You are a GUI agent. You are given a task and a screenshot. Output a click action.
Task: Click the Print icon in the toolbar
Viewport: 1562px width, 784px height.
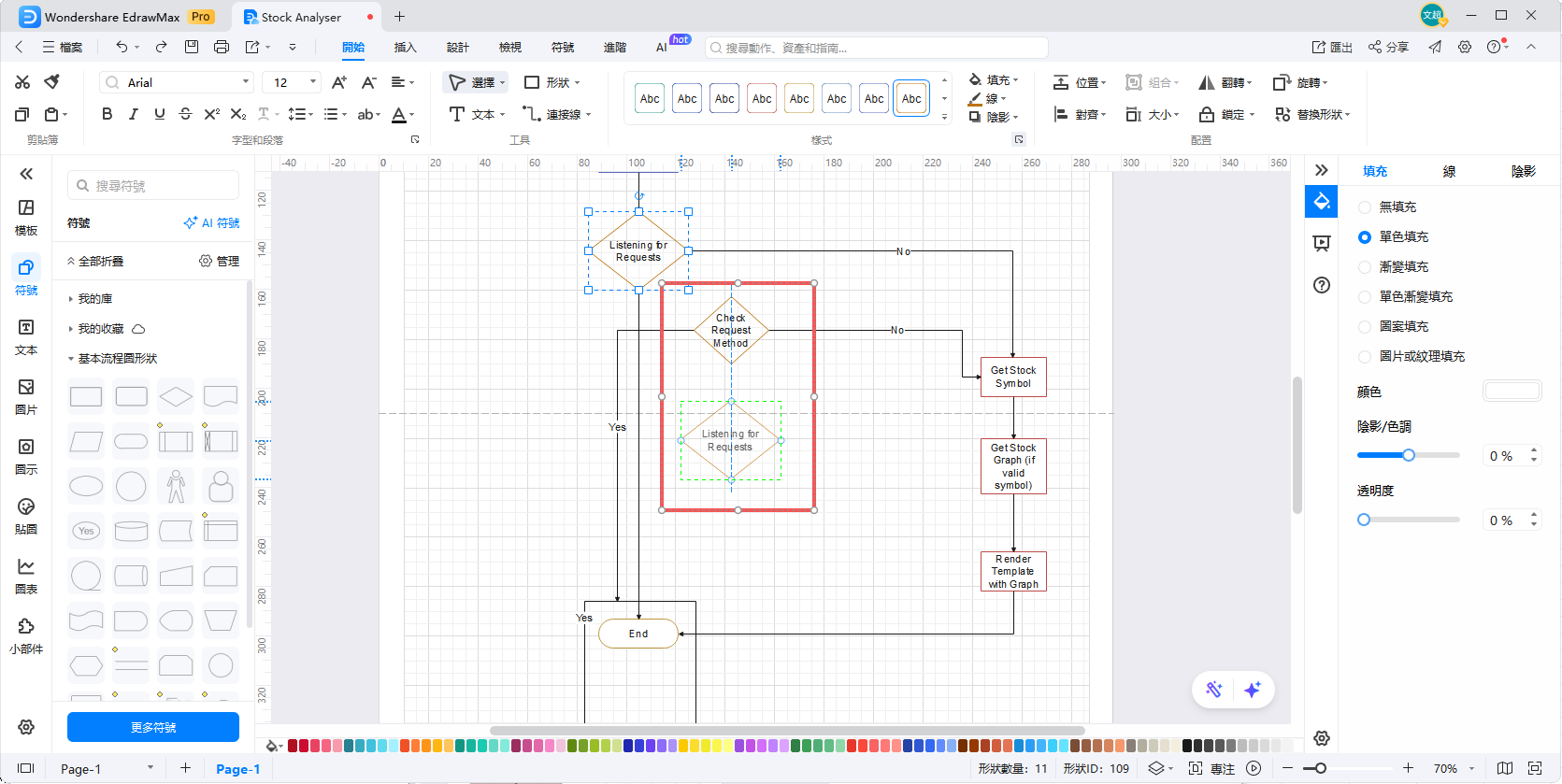(222, 47)
